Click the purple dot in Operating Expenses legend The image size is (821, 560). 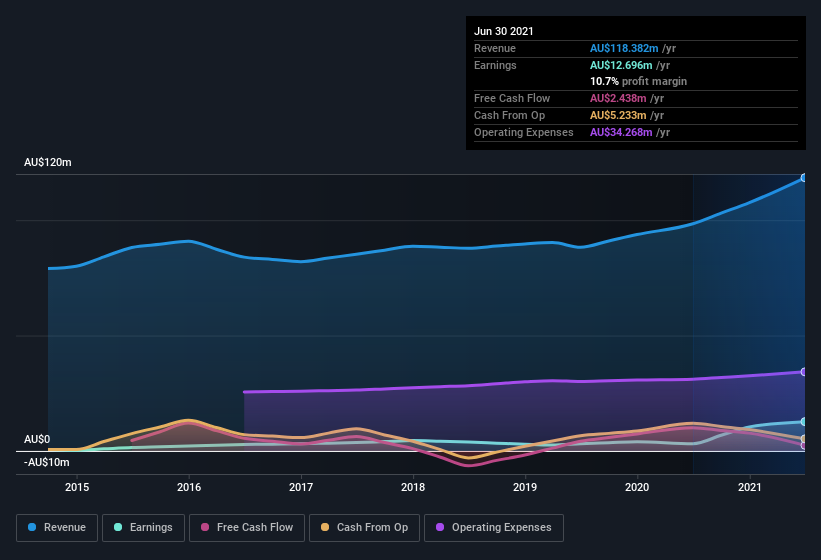(440, 527)
